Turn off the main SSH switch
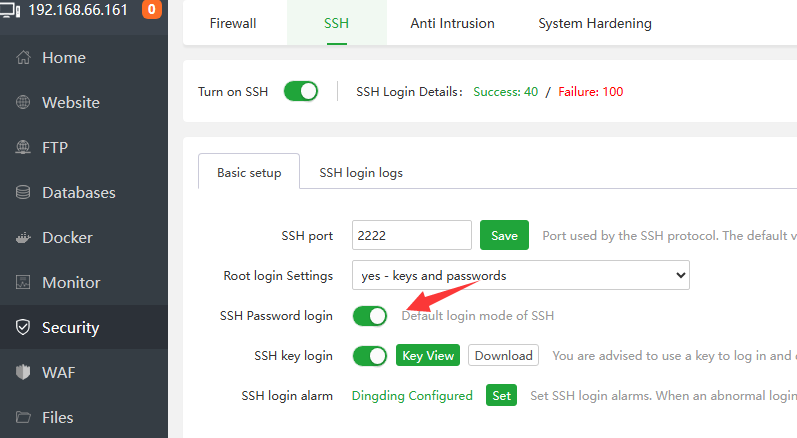Image resolution: width=797 pixels, height=438 pixels. (x=300, y=92)
